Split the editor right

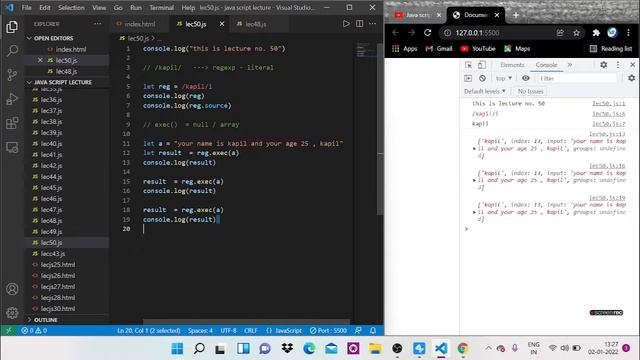[x=360, y=24]
